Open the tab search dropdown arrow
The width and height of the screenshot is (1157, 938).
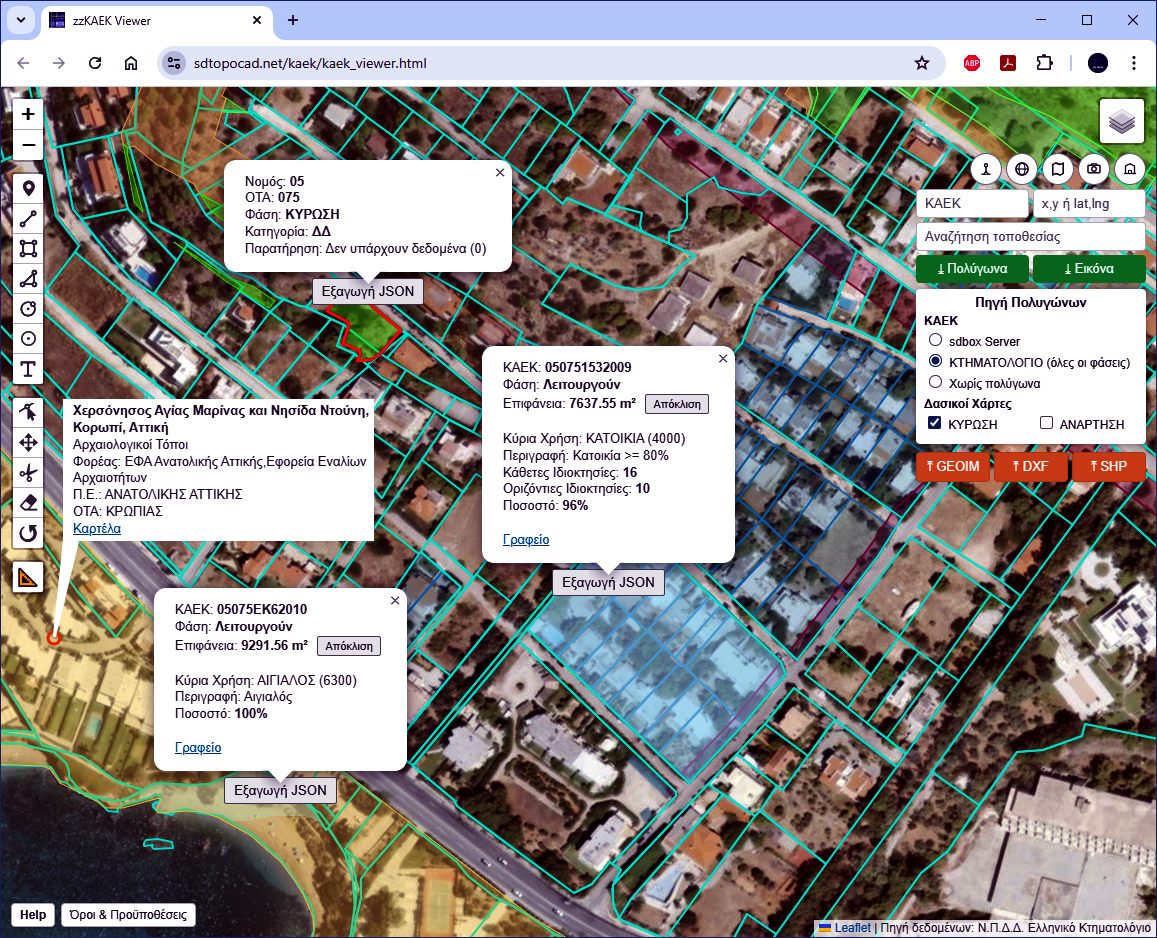[x=20, y=20]
